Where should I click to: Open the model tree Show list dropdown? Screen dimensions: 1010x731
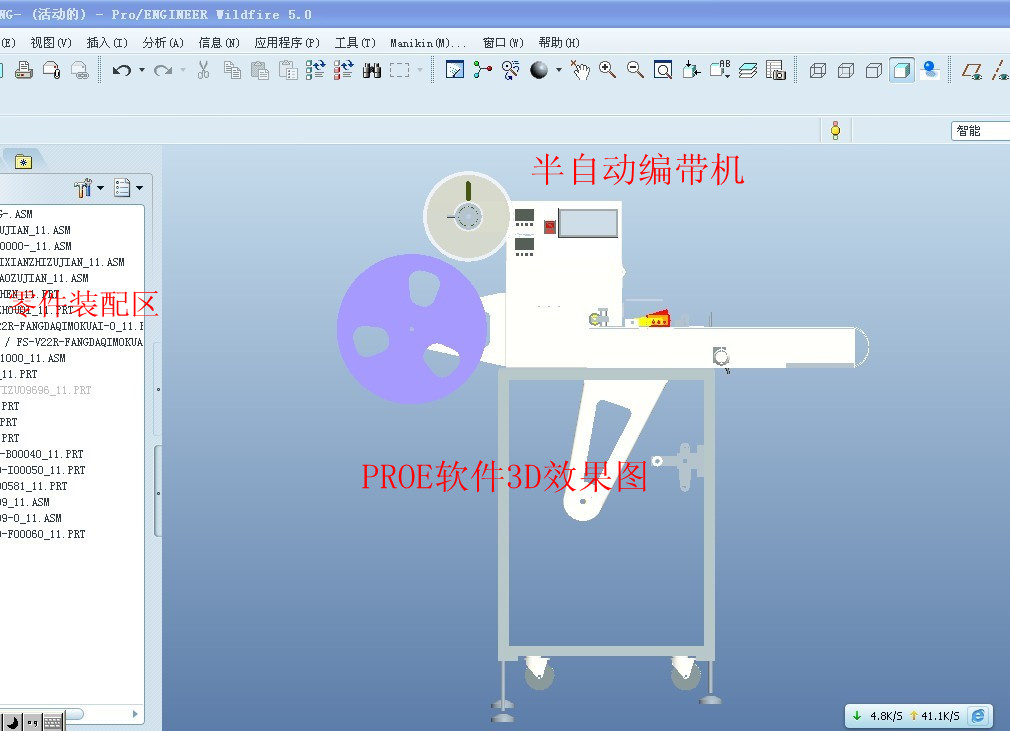click(128, 187)
